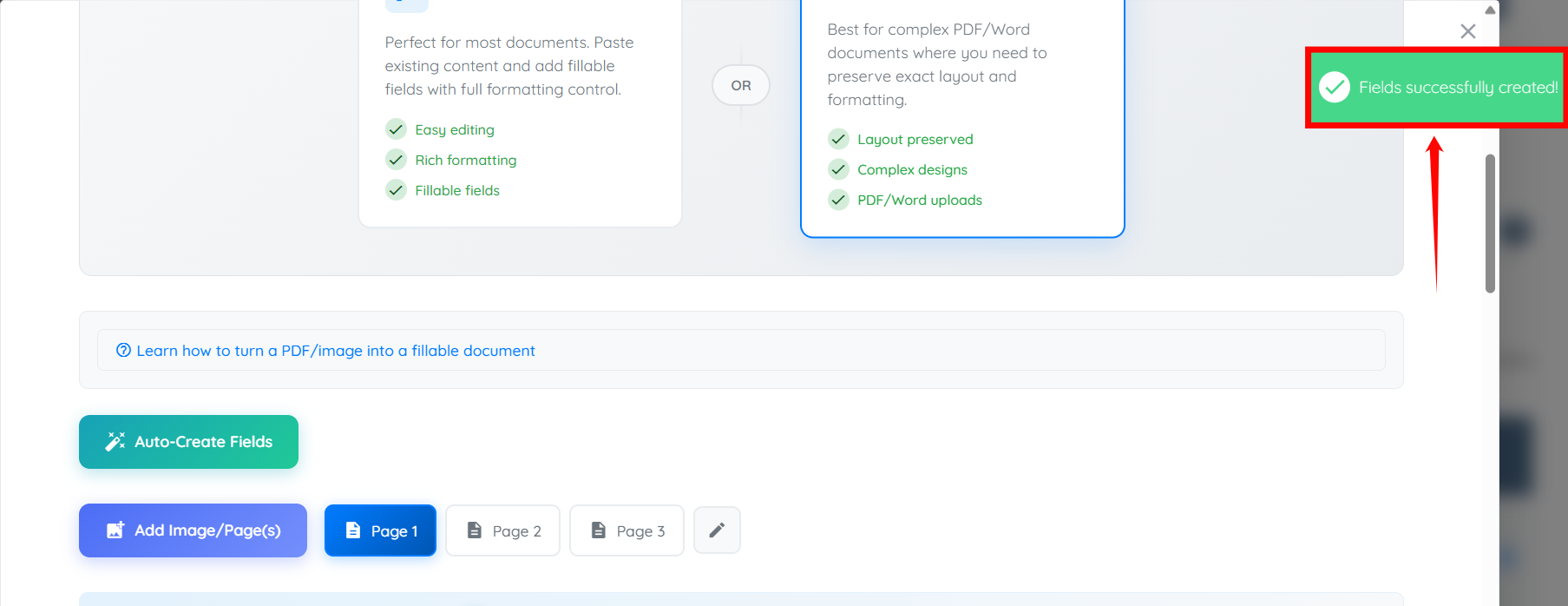Viewport: 1568px width, 606px height.
Task: Click the check icon beside Easy editing
Action: (396, 129)
